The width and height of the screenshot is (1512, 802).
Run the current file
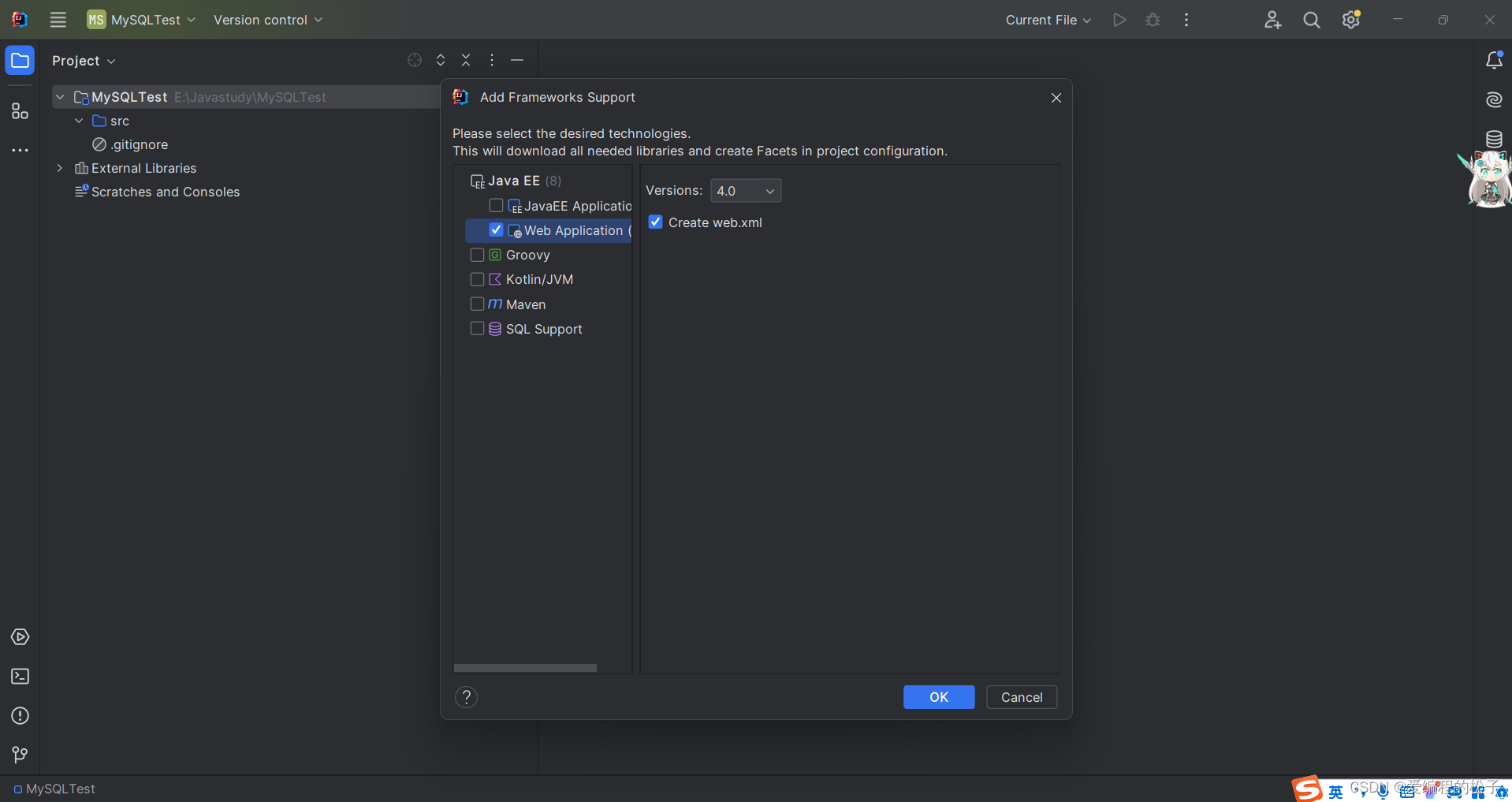coord(1119,20)
